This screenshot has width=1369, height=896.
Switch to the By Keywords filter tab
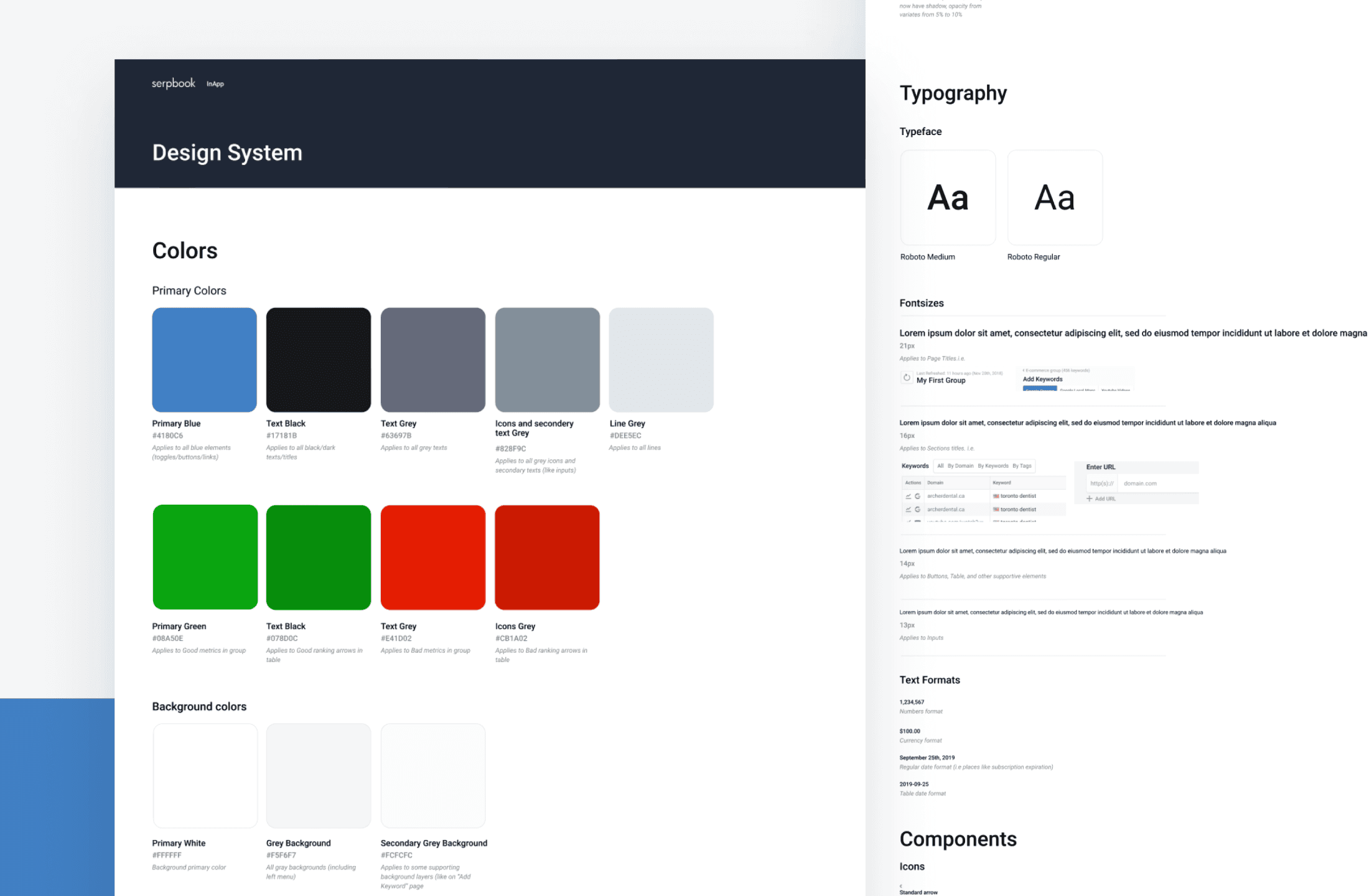[x=993, y=466]
